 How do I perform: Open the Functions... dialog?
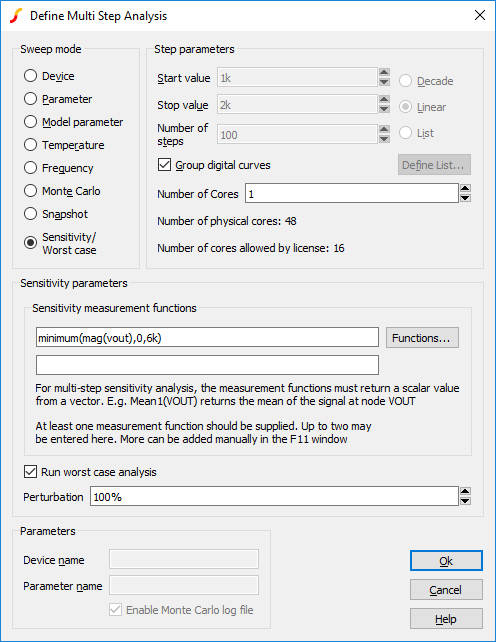tap(422, 338)
